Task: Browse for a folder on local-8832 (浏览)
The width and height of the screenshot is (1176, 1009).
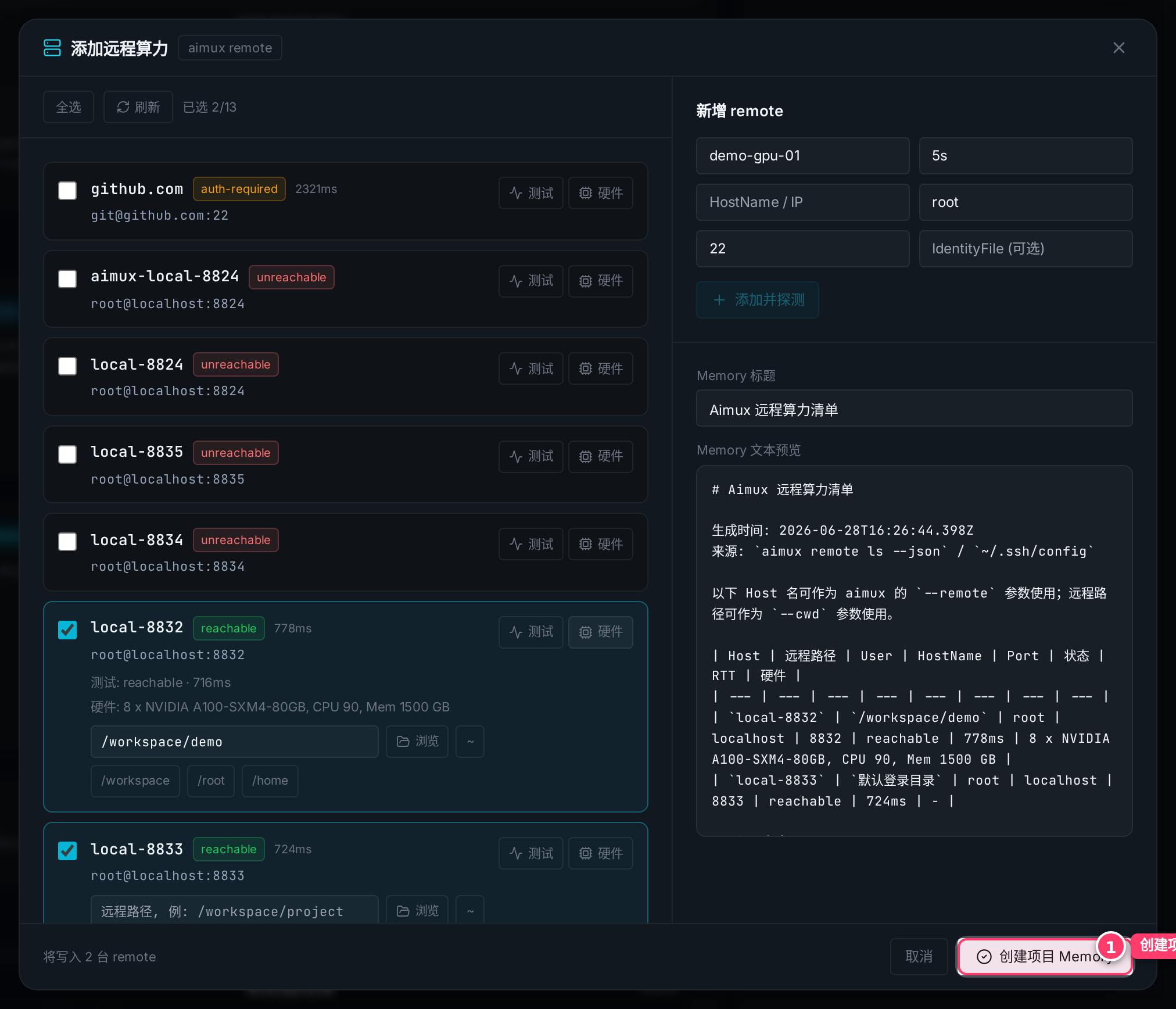Action: [417, 741]
